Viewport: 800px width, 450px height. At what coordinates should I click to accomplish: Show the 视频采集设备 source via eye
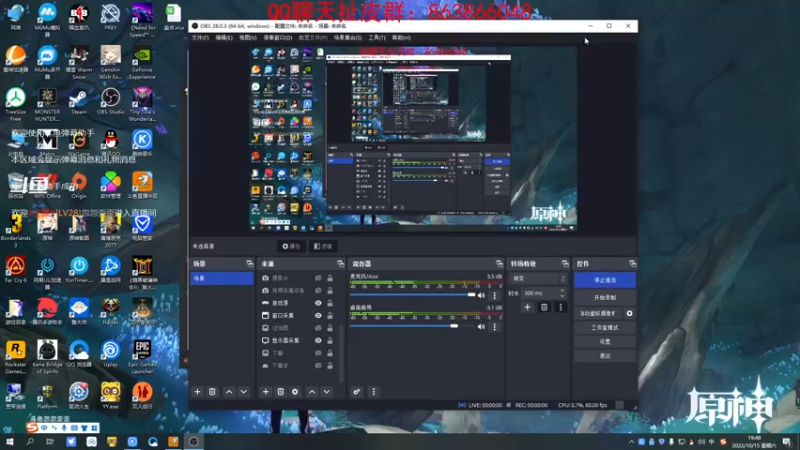coord(318,290)
